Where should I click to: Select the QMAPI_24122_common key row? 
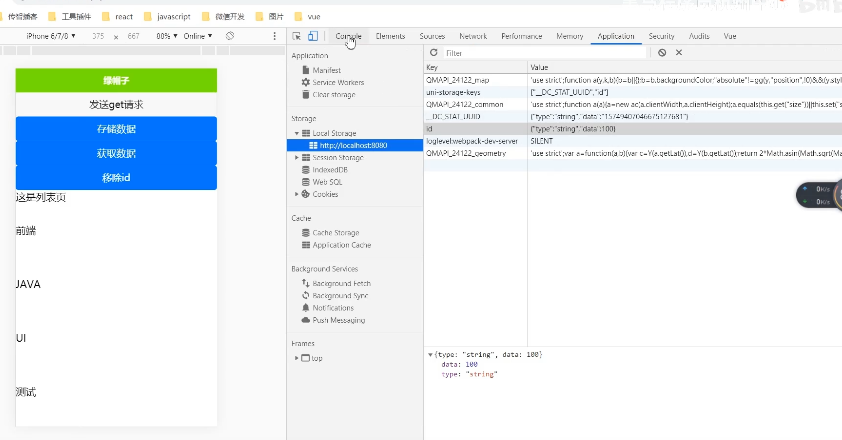[633, 104]
